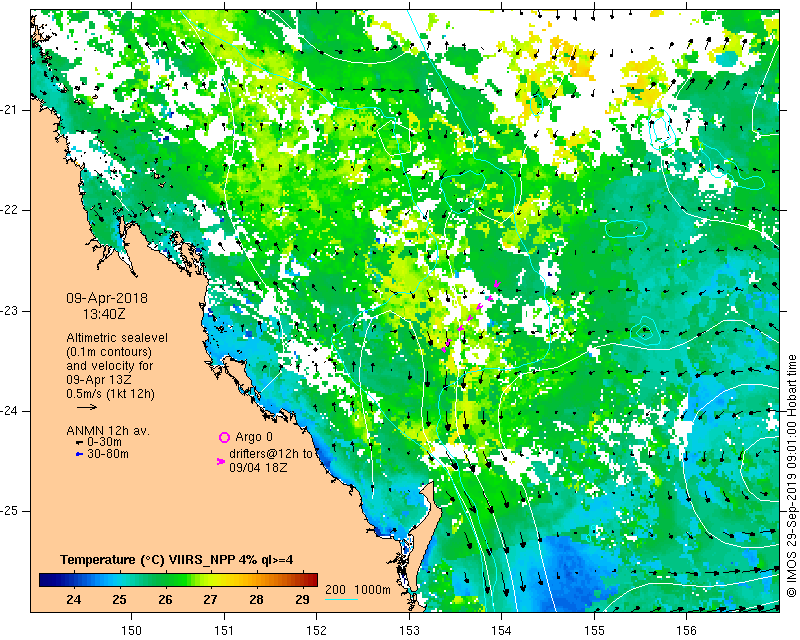This screenshot has height=640, width=800.
Task: Click the black 0-30m ANMN legend marker
Action: (x=79, y=442)
